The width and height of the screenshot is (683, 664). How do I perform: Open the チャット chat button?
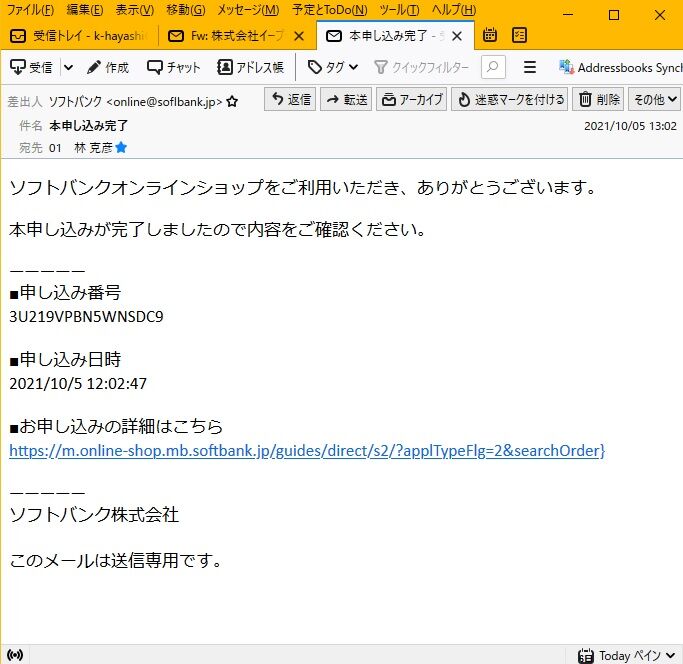point(173,68)
